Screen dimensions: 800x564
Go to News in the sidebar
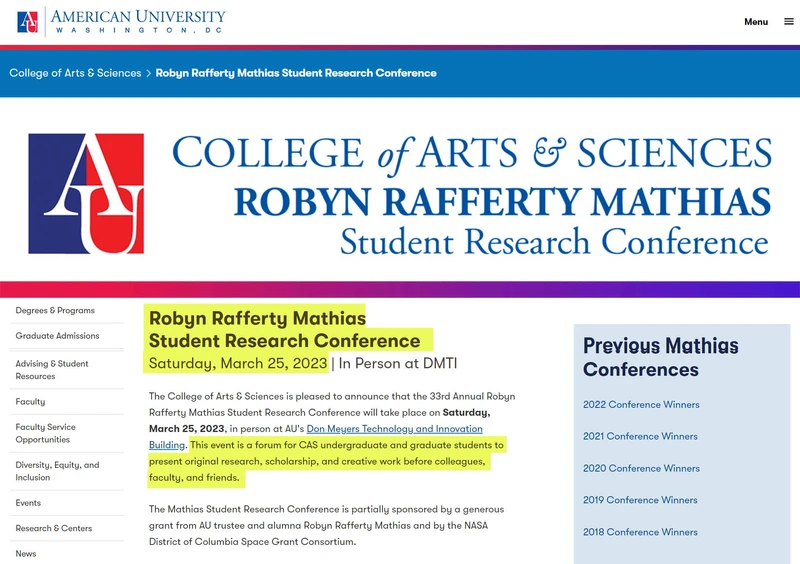[26, 553]
